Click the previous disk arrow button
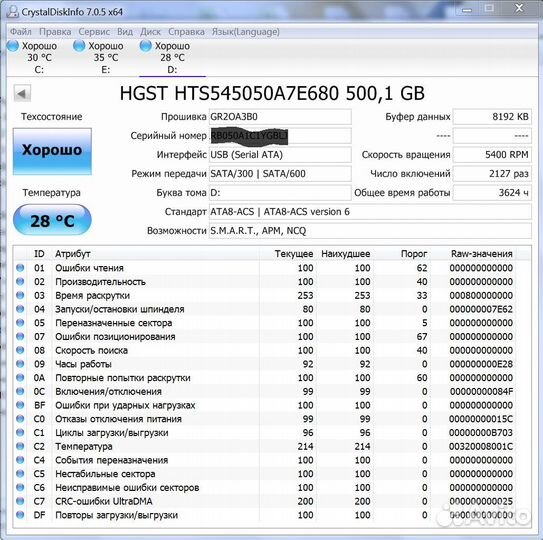543x540 pixels. click(x=22, y=93)
